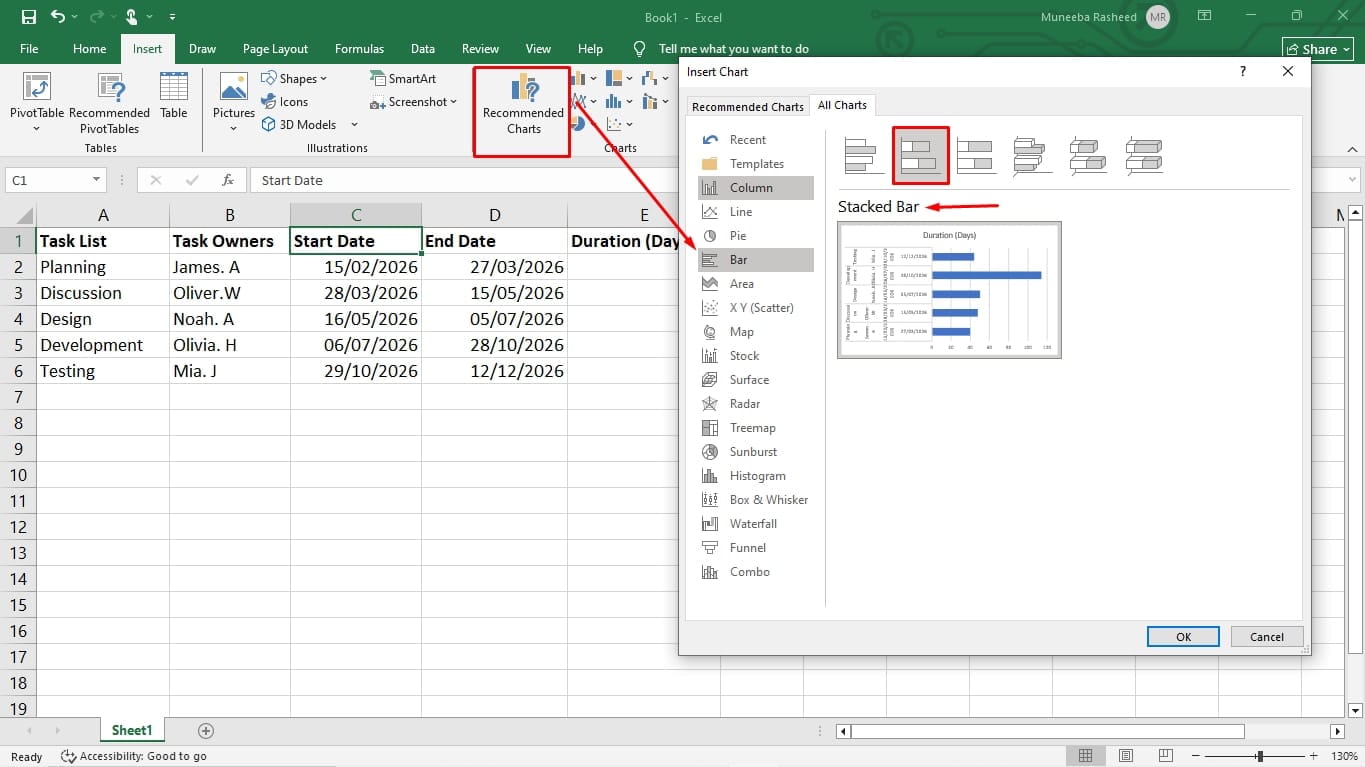Image resolution: width=1365 pixels, height=767 pixels.
Task: Click the Save icon in quick access toolbar
Action: point(28,17)
